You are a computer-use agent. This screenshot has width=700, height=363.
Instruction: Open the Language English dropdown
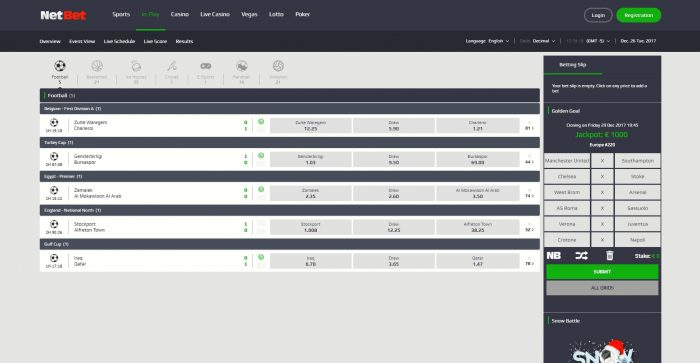click(487, 41)
